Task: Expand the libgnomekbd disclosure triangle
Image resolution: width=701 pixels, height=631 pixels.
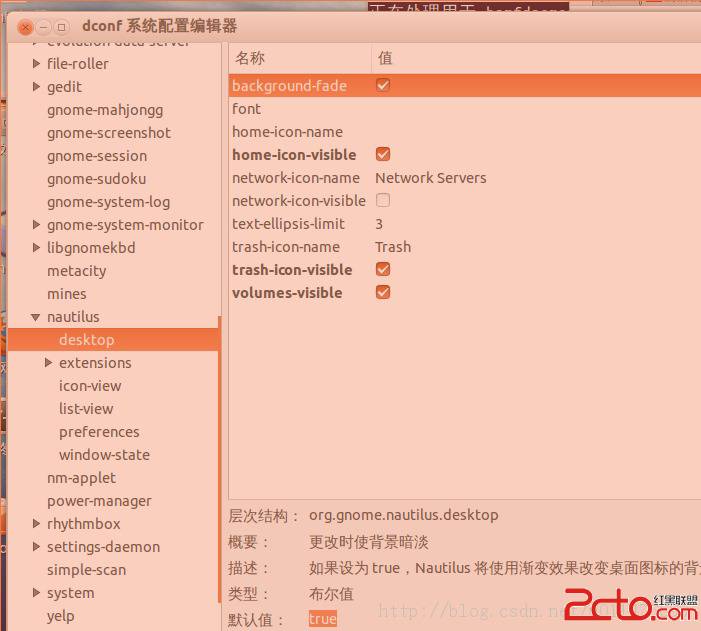Action: click(x=36, y=248)
